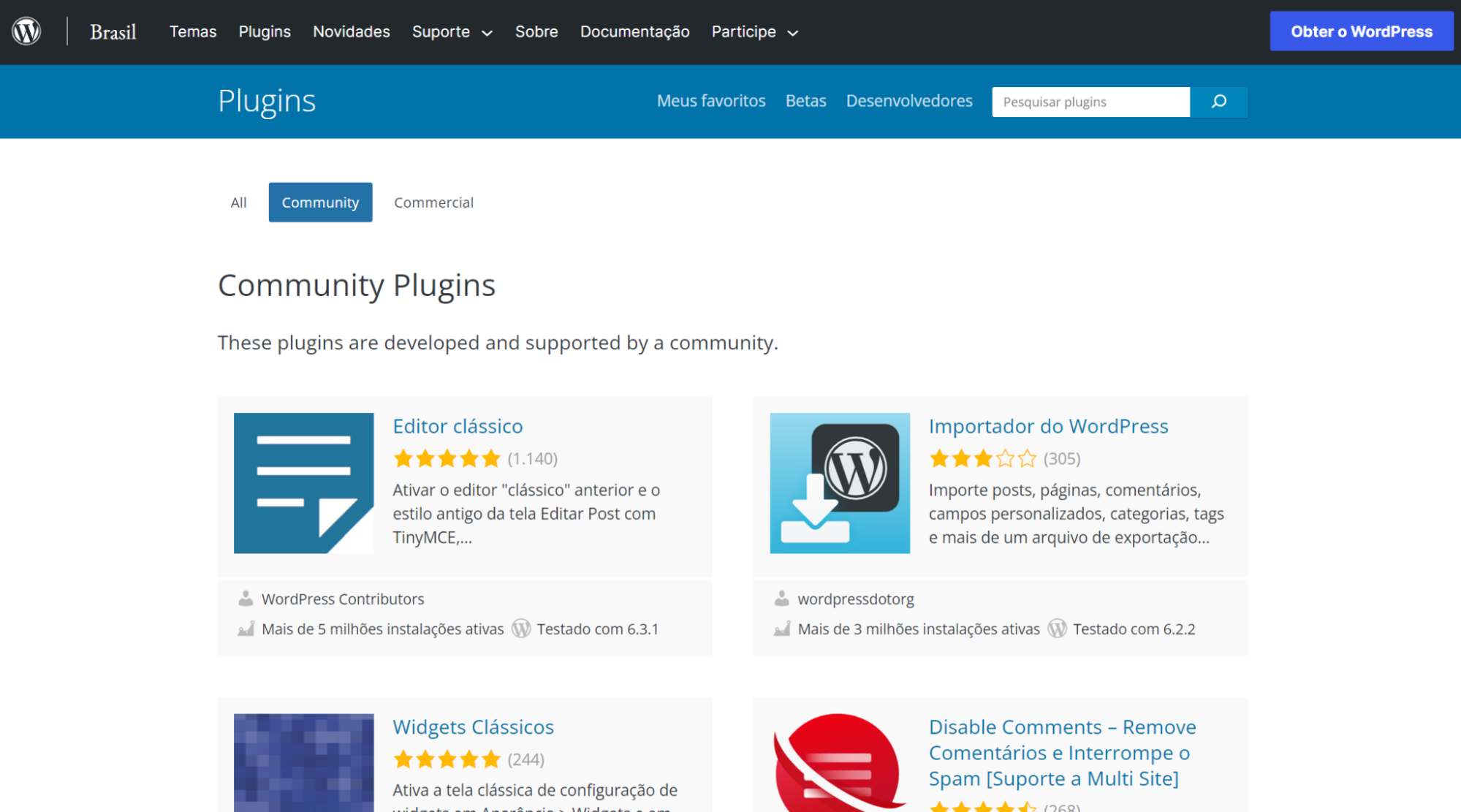Open Importador do WordPress plugin title
Image resolution: width=1461 pixels, height=812 pixels.
point(1049,426)
